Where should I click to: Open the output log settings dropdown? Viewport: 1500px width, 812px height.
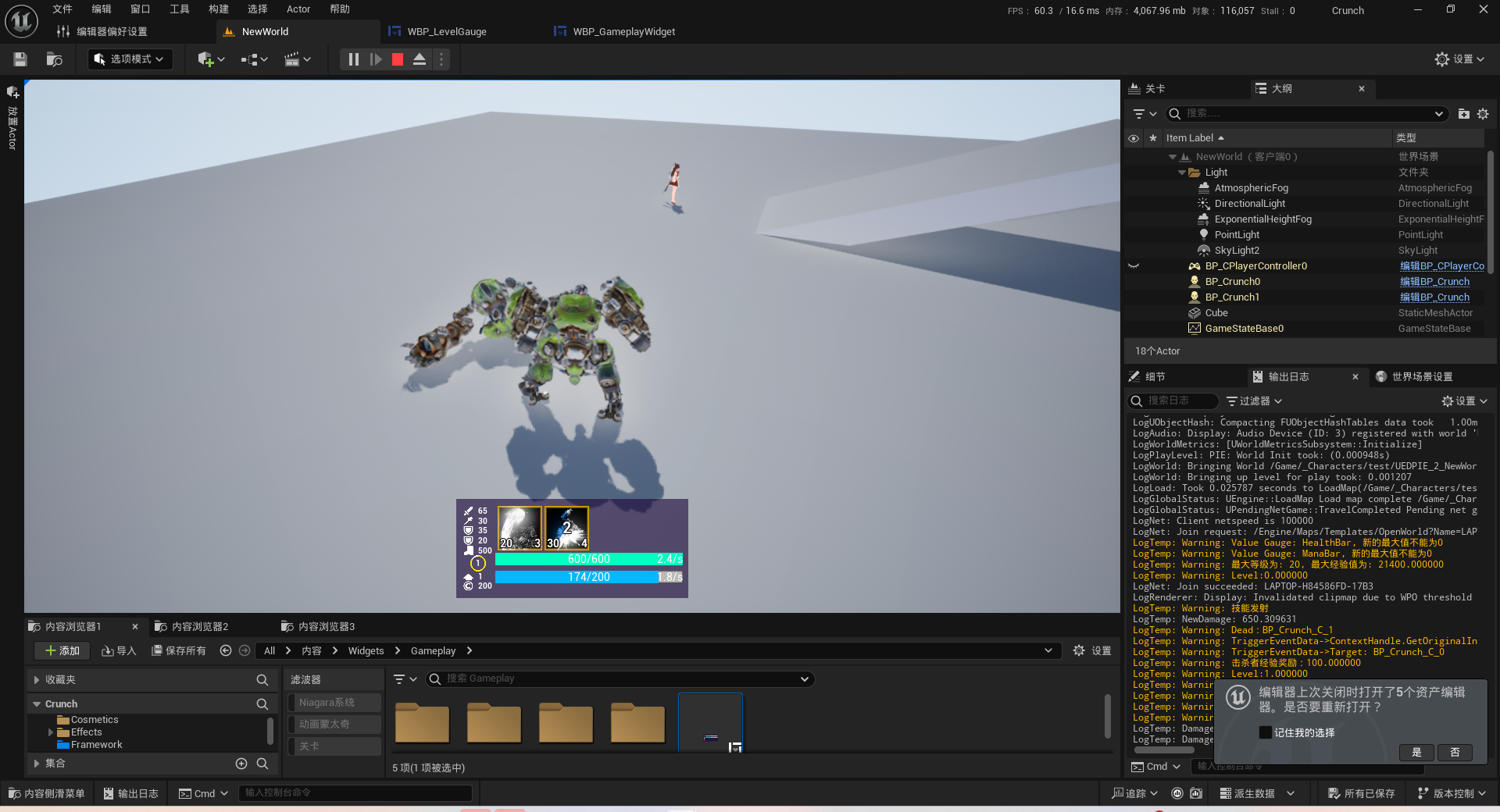tap(1464, 401)
